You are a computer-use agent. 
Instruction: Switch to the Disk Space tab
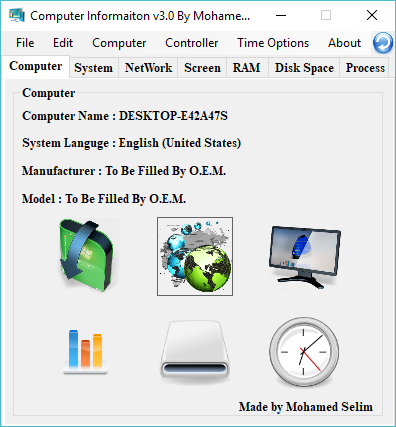pyautogui.click(x=304, y=68)
